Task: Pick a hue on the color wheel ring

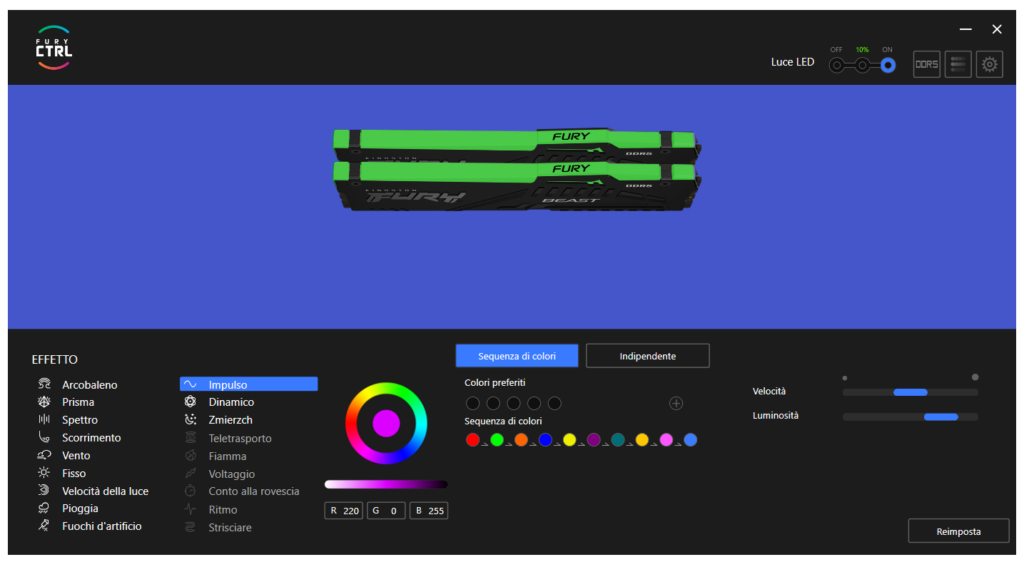Action: click(386, 388)
